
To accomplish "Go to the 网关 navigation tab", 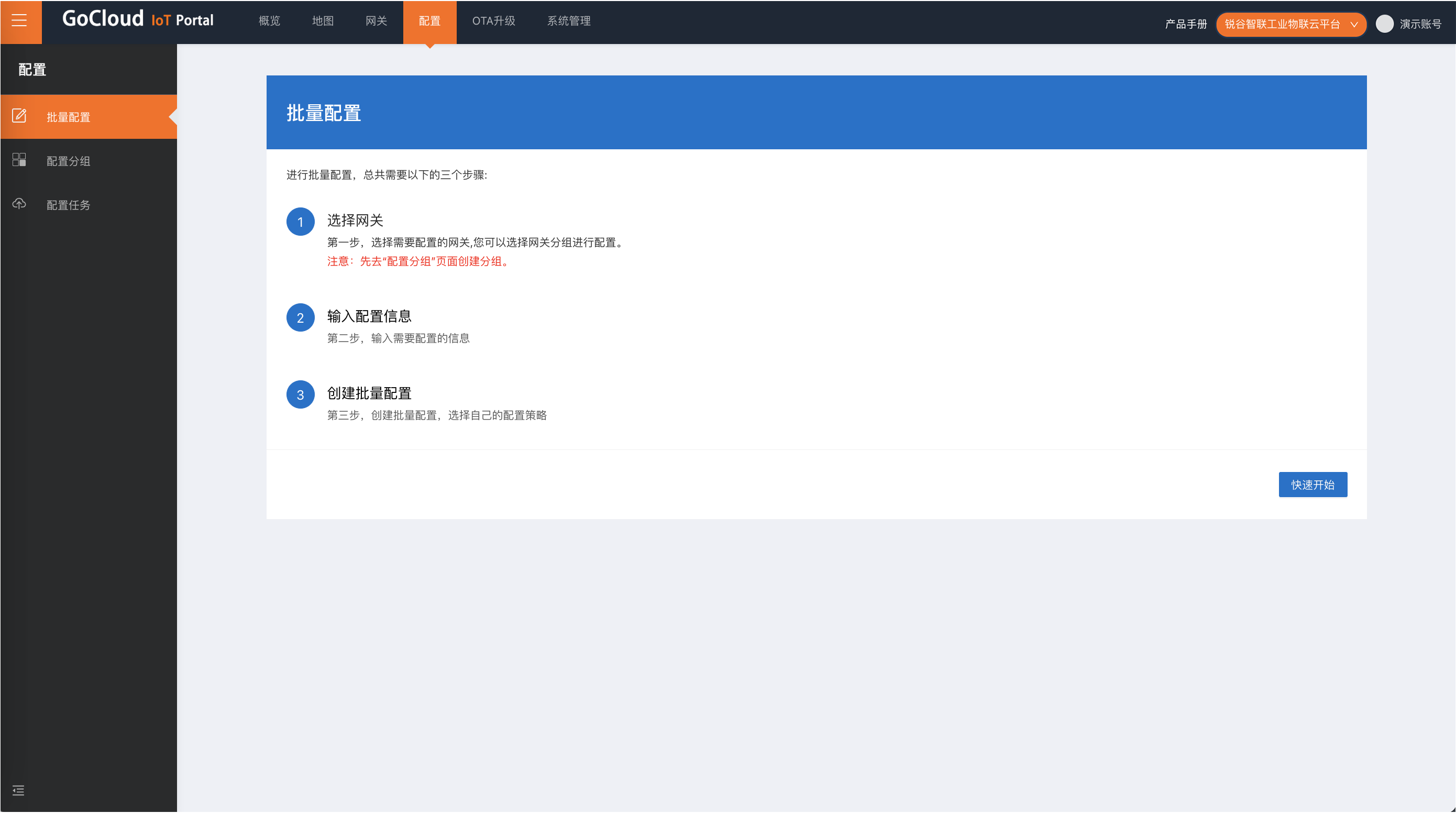I will (376, 21).
